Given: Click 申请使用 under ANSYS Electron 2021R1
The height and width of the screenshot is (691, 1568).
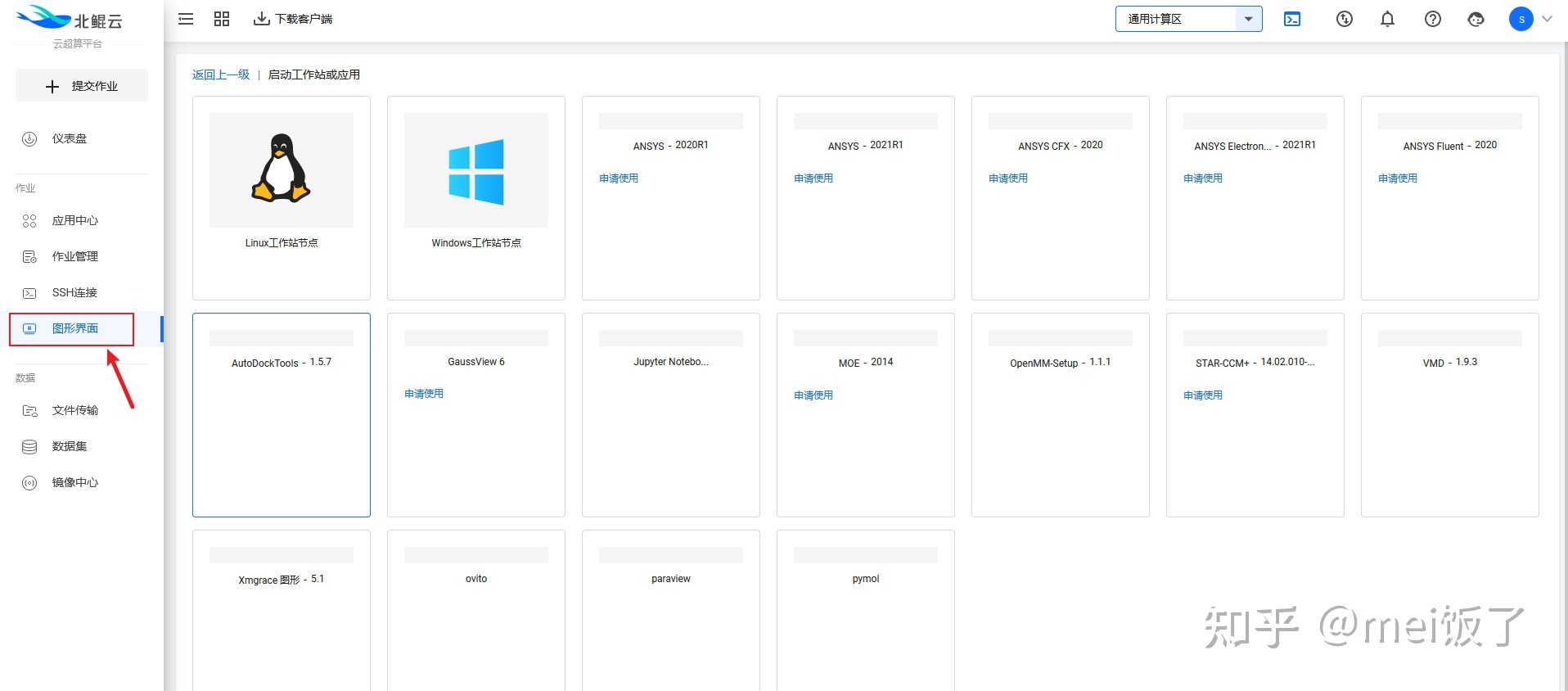Looking at the screenshot, I should pyautogui.click(x=1203, y=178).
